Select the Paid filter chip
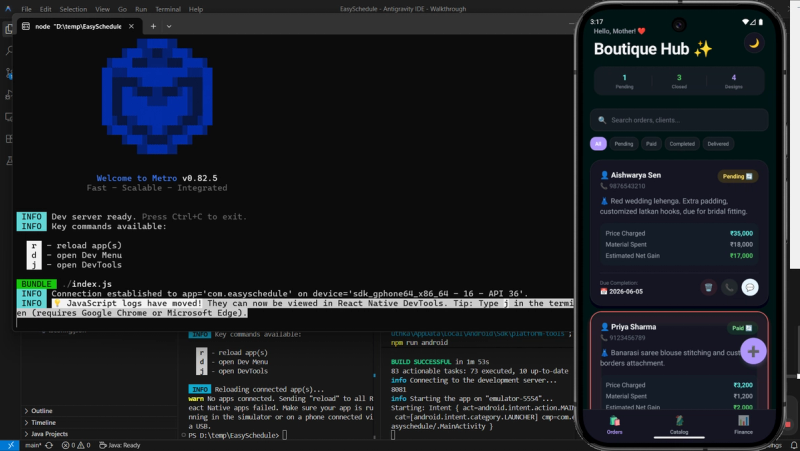Image resolution: width=800 pixels, height=451 pixels. click(651, 144)
